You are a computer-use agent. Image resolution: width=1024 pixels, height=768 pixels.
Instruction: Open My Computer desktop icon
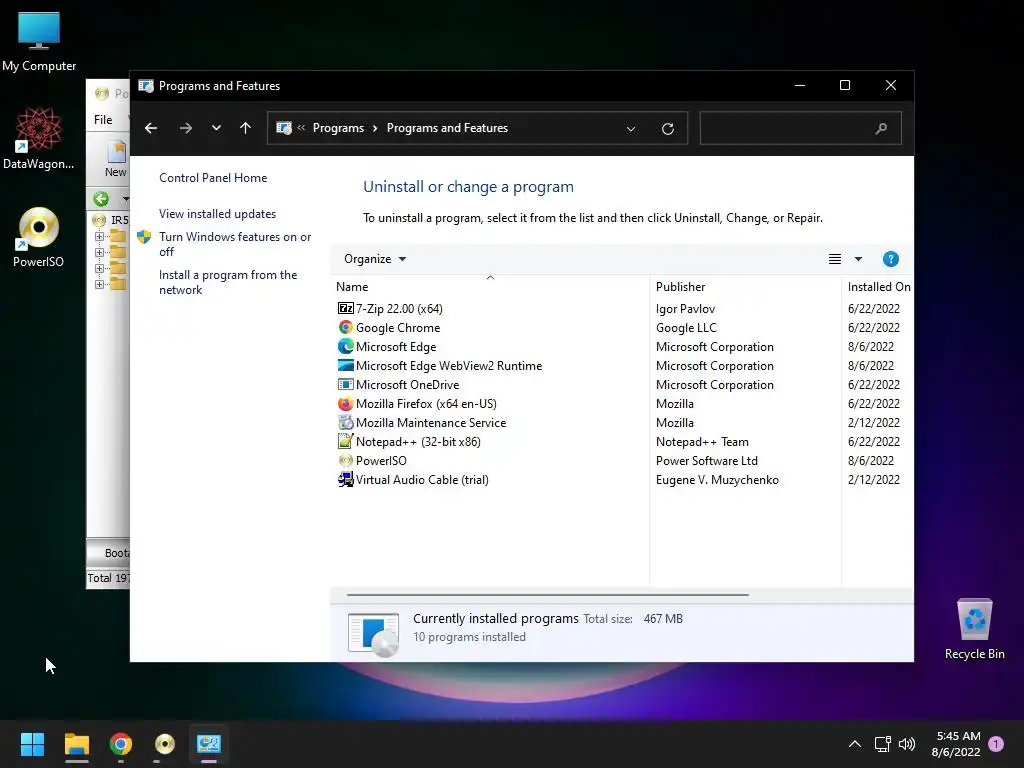point(39,41)
